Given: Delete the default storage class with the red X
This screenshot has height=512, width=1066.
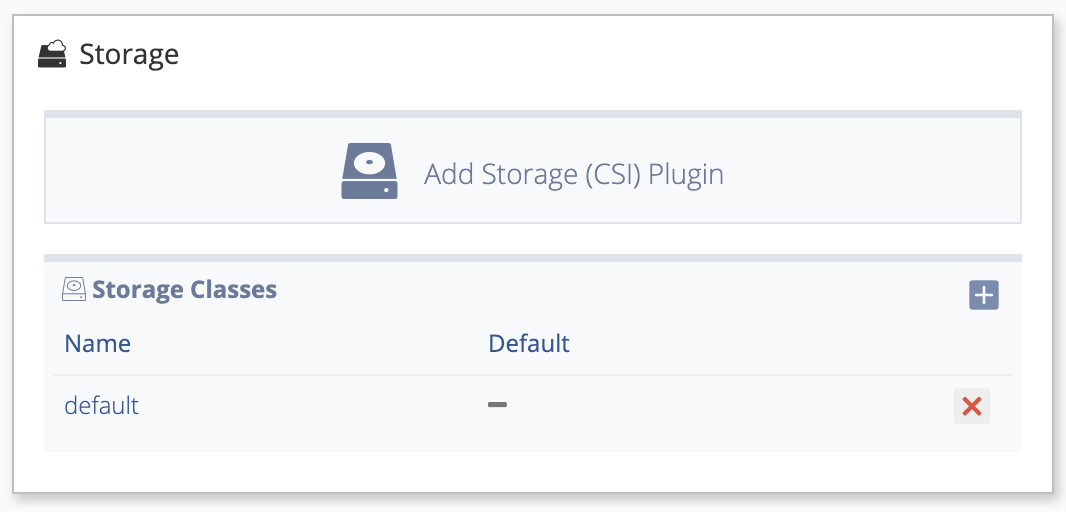Looking at the screenshot, I should [x=972, y=406].
